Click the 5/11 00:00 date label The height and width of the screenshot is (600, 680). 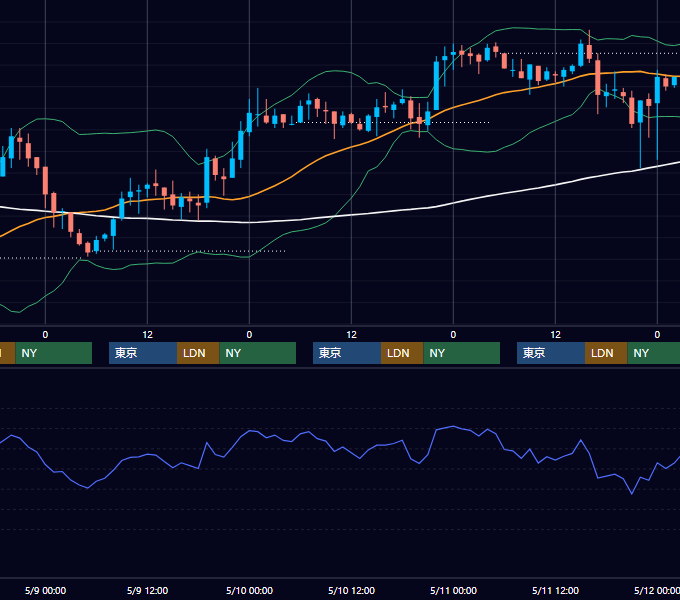(x=453, y=590)
